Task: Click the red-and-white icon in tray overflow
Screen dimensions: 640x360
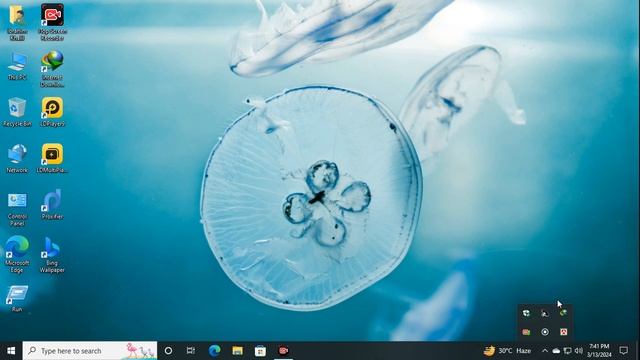Action: [563, 332]
